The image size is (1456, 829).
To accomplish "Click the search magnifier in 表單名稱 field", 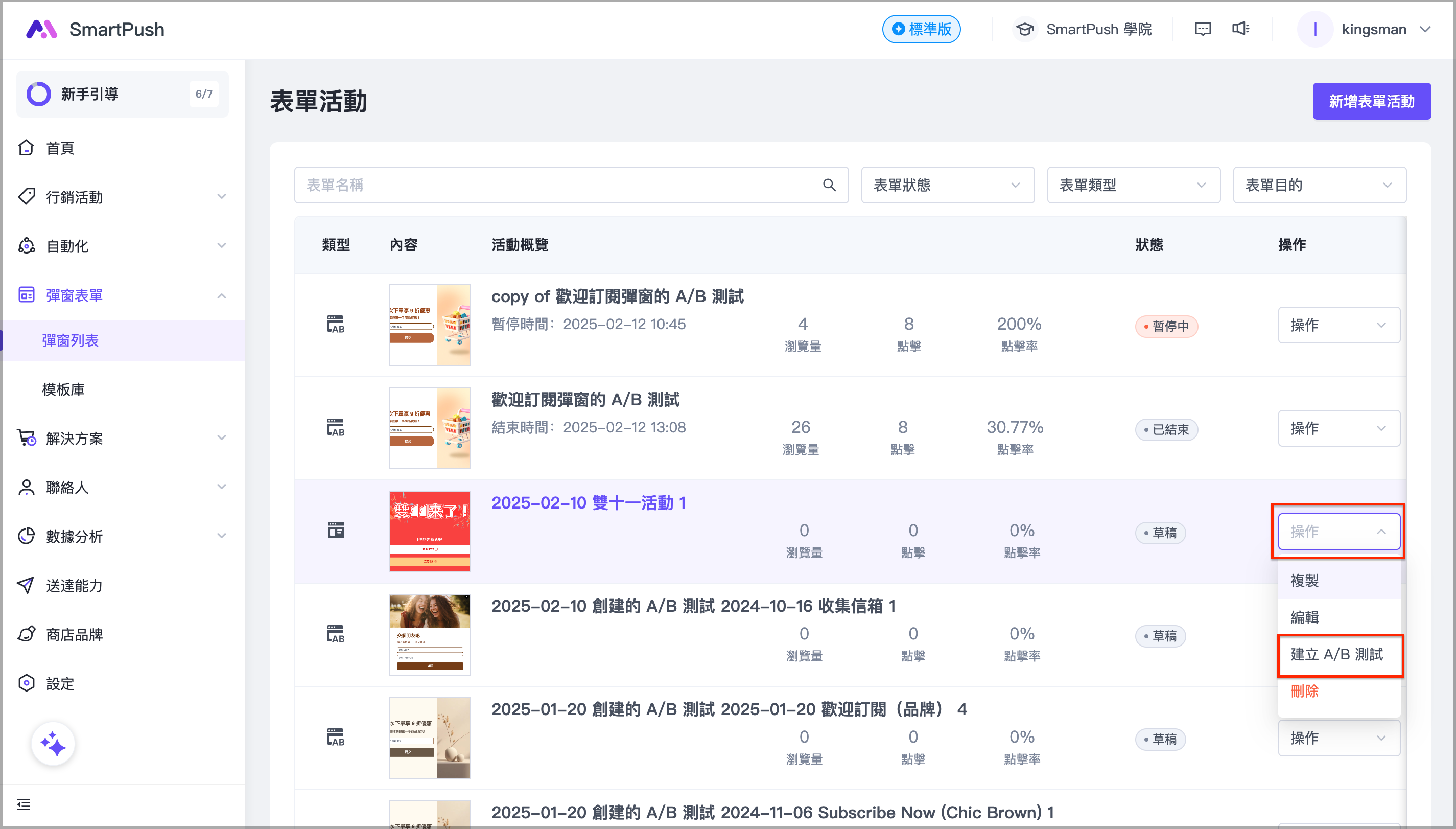I will pos(829,185).
